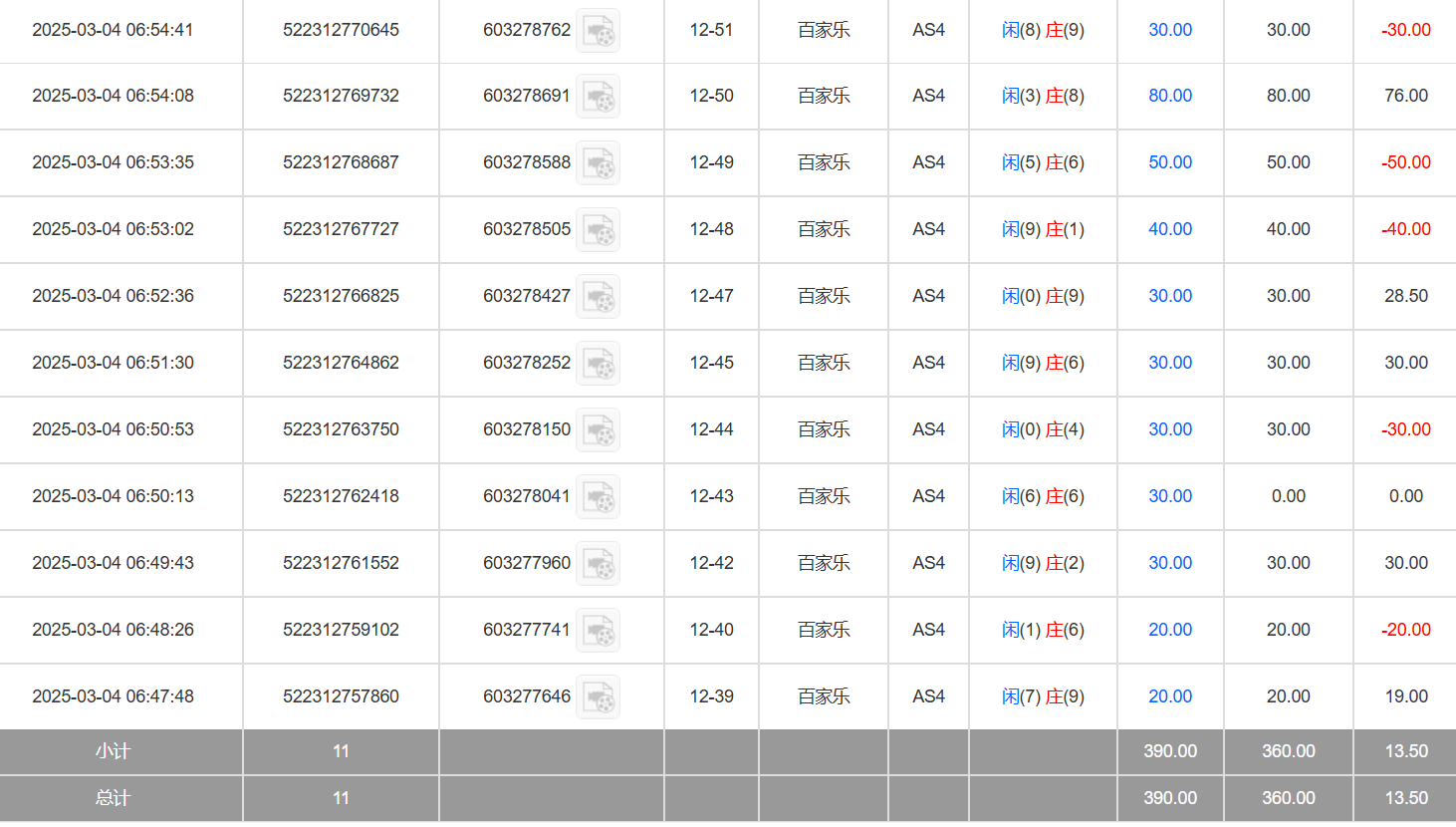Select order number 522312769732
The width and height of the screenshot is (1456, 827).
[341, 96]
